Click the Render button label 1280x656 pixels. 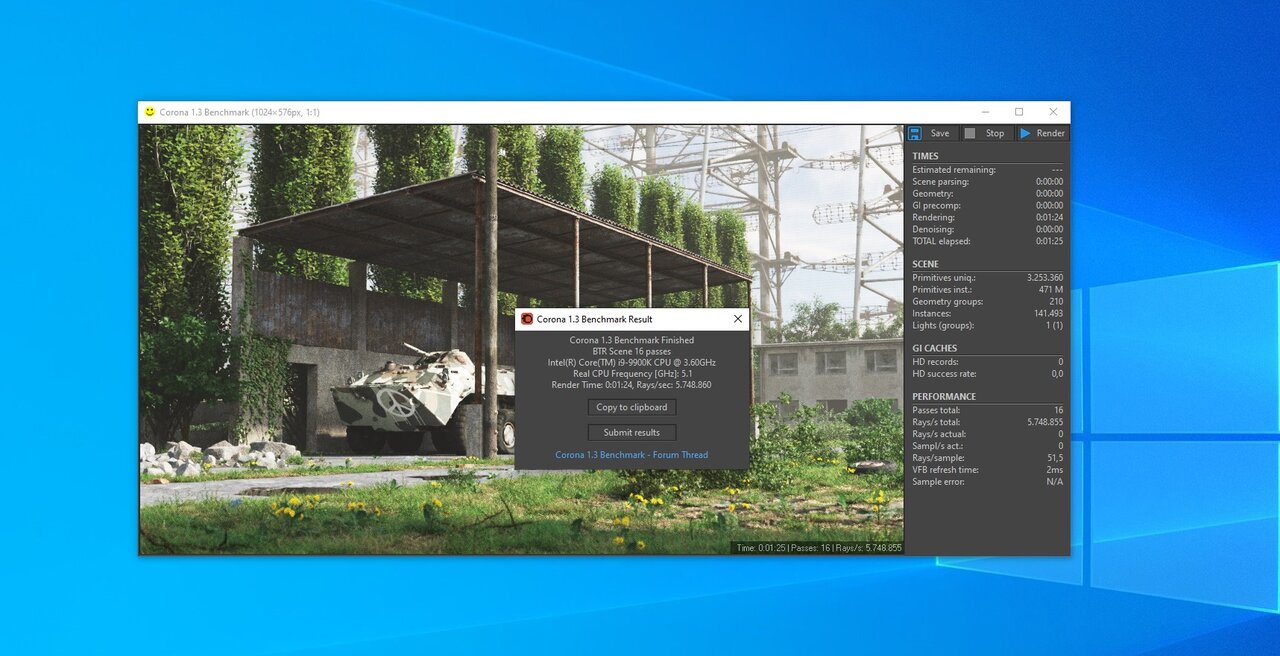[1051, 133]
